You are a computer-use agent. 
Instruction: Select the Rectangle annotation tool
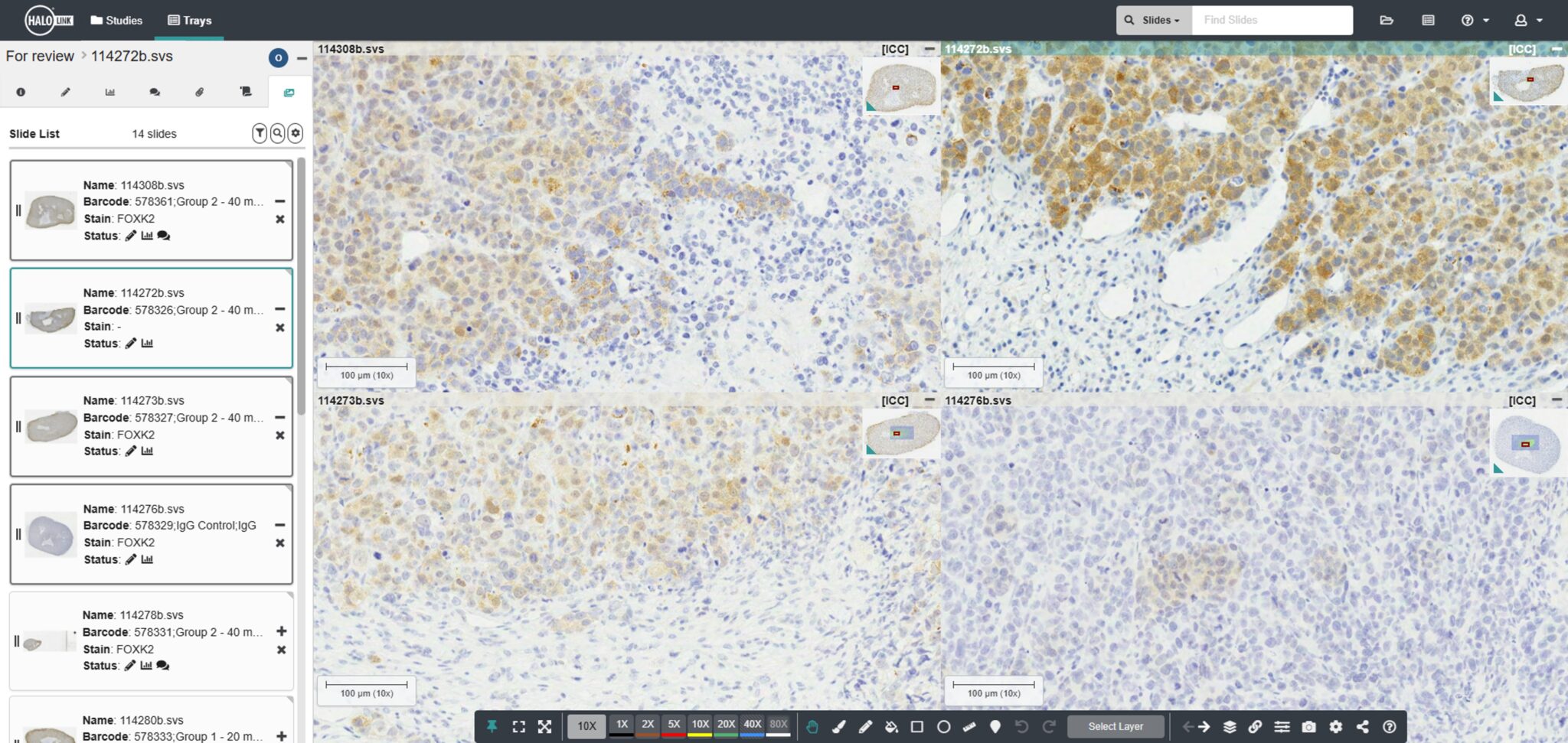pyautogui.click(x=917, y=726)
